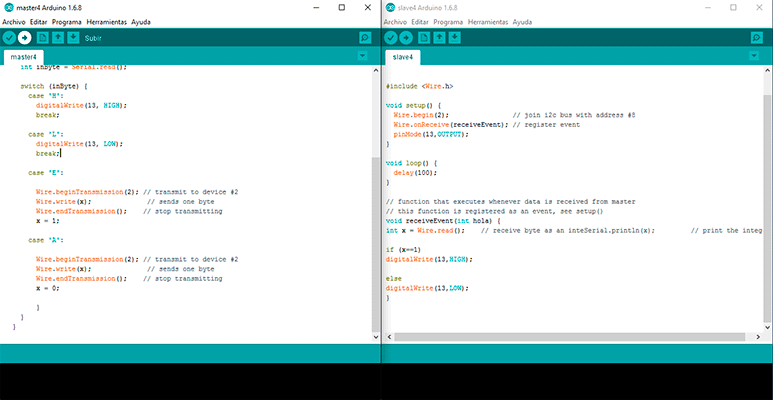The height and width of the screenshot is (400, 773).
Task: Expand tab options dropdown in slave4 window
Action: point(754,56)
